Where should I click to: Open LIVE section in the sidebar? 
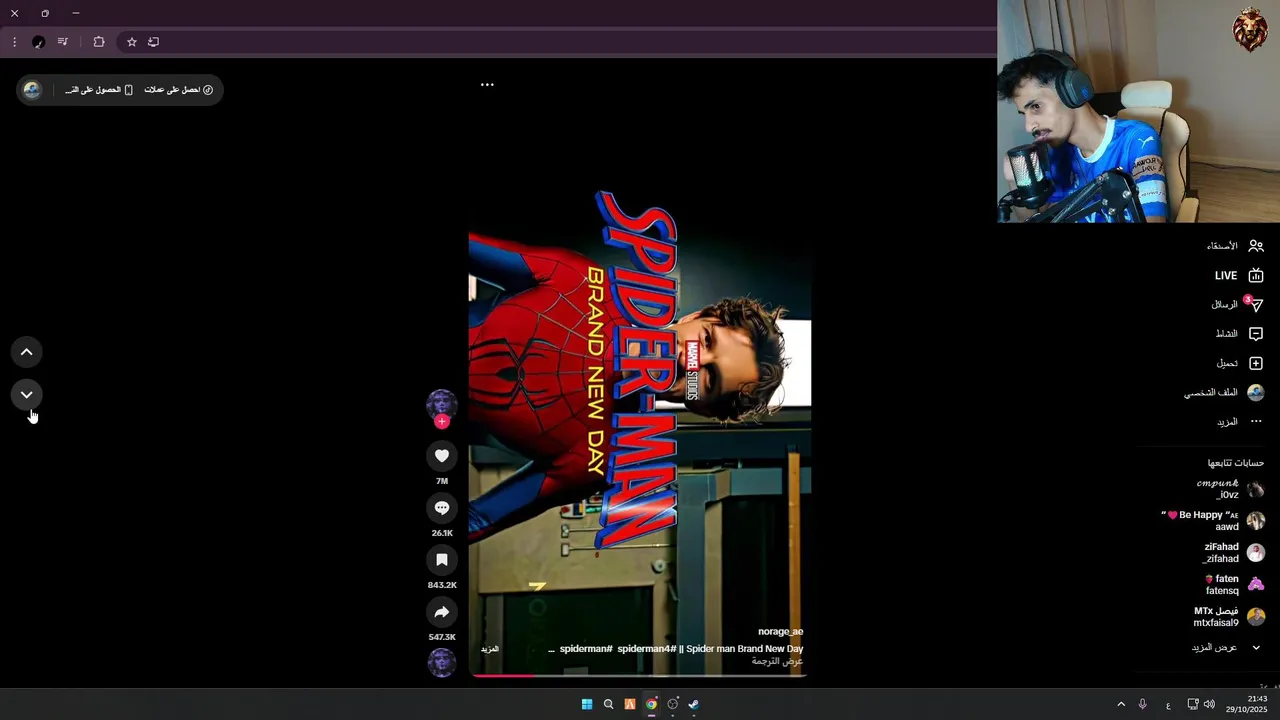tap(1239, 275)
